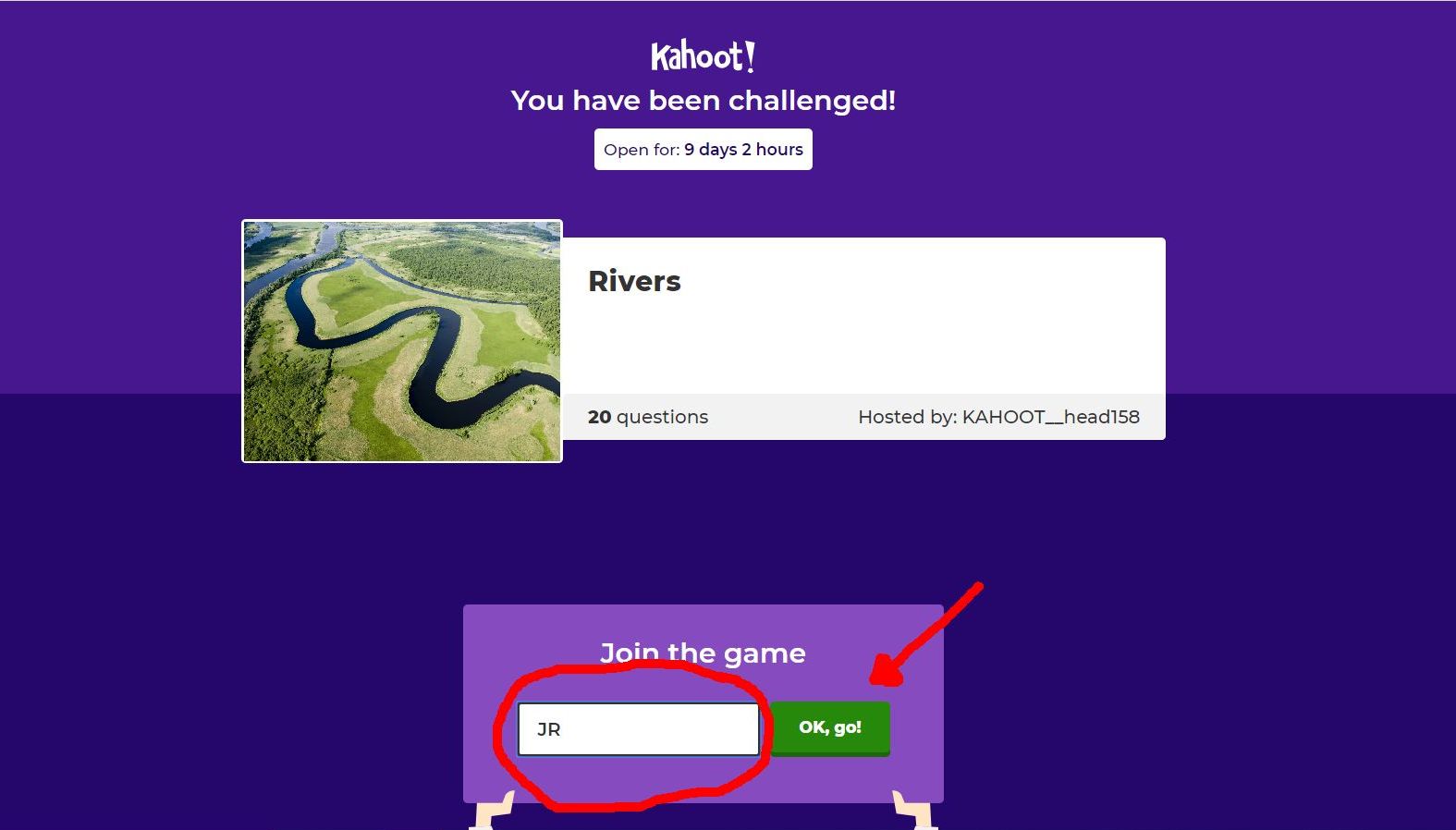Open host name KAHOOT__head158
Image resolution: width=1456 pixels, height=830 pixels.
(x=1050, y=417)
